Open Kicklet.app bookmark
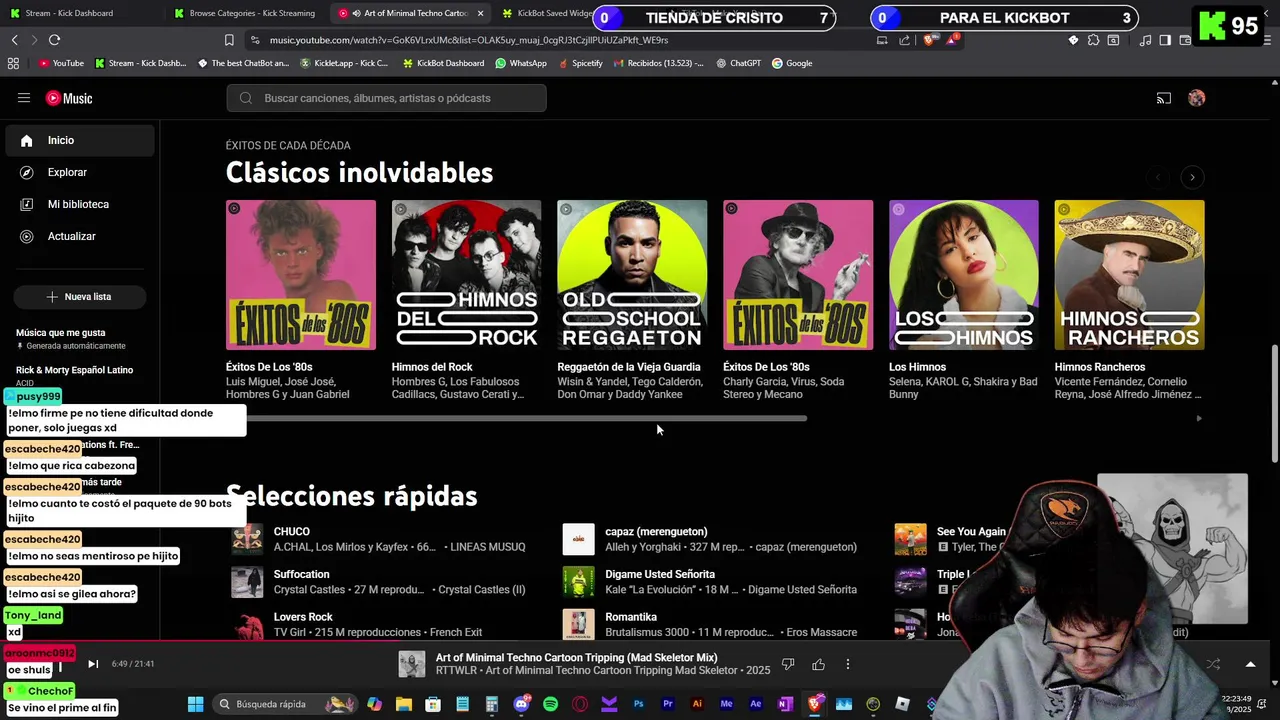Viewport: 1280px width, 720px height. tap(344, 63)
